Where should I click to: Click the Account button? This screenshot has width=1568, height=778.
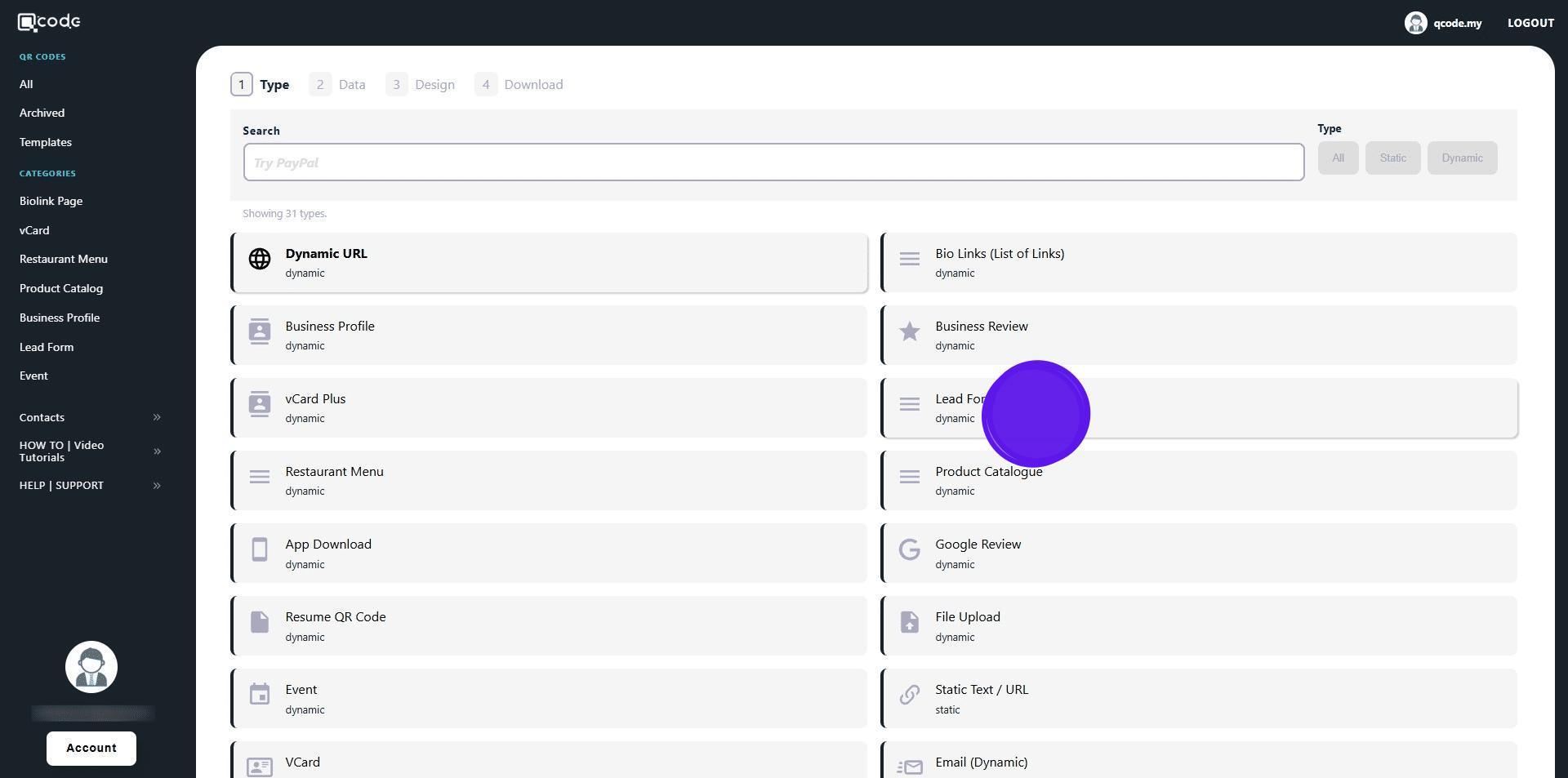coord(91,749)
